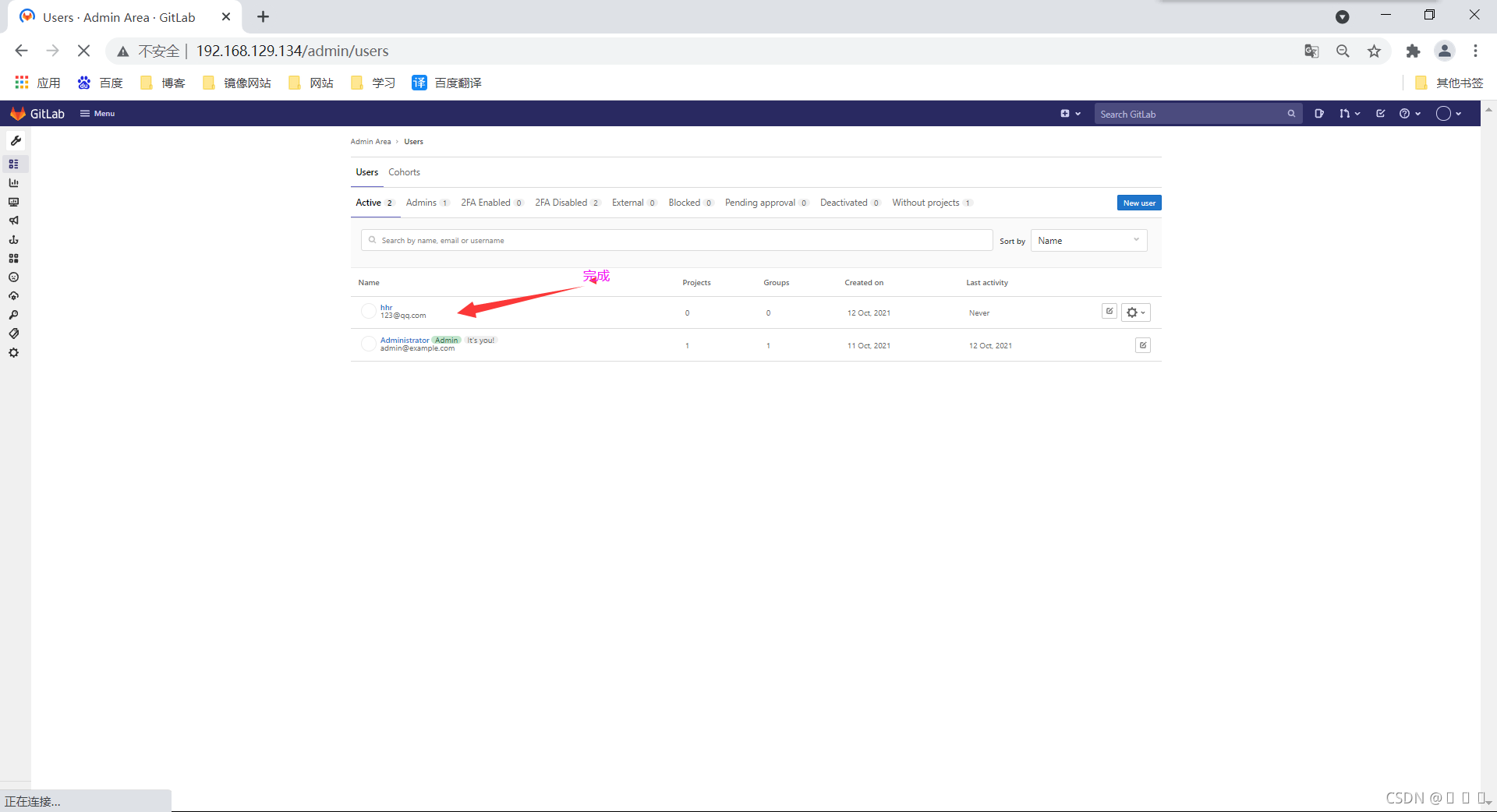Open the Administrator groups count link

[768, 345]
